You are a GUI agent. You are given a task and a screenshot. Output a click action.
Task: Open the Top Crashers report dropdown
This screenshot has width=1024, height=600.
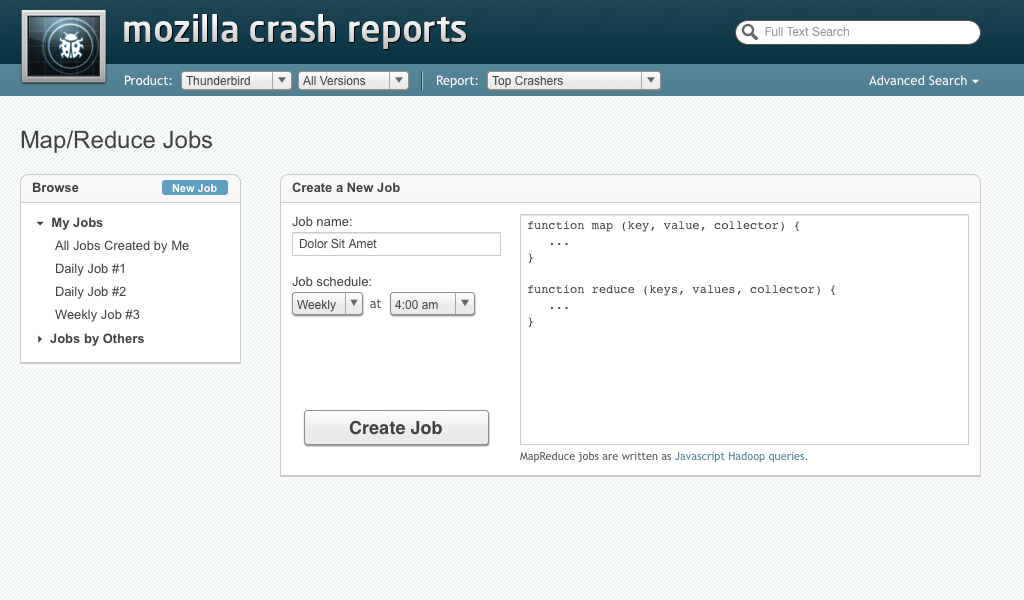(x=573, y=80)
